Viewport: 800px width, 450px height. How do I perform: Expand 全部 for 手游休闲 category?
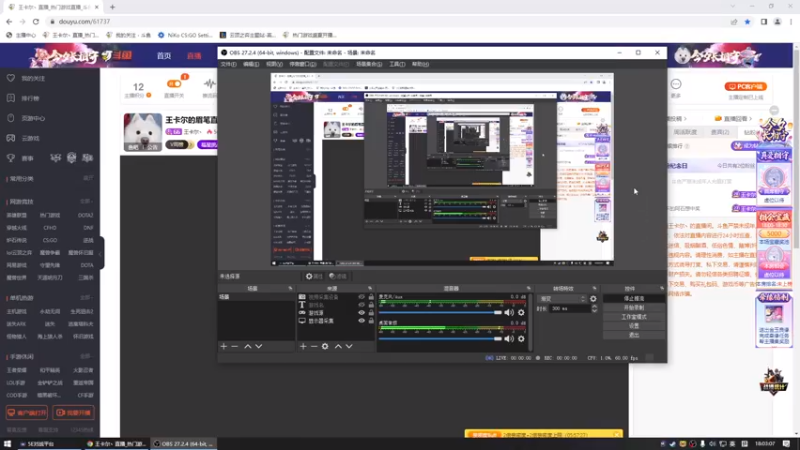(87, 356)
